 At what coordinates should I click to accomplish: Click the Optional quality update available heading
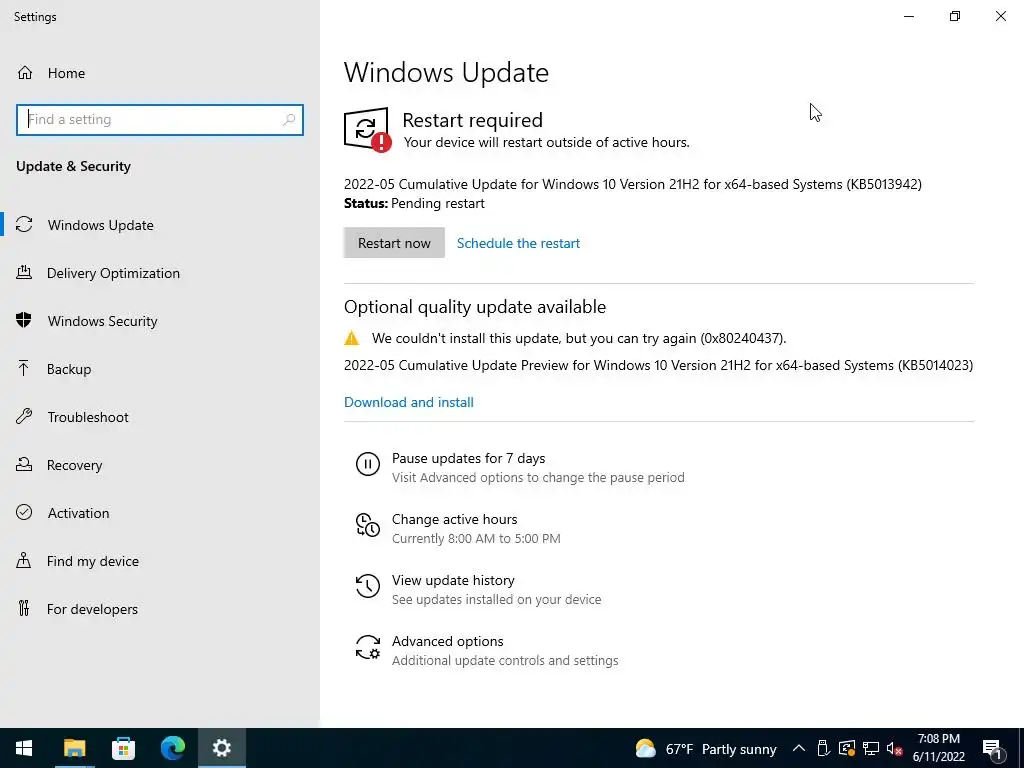475,306
